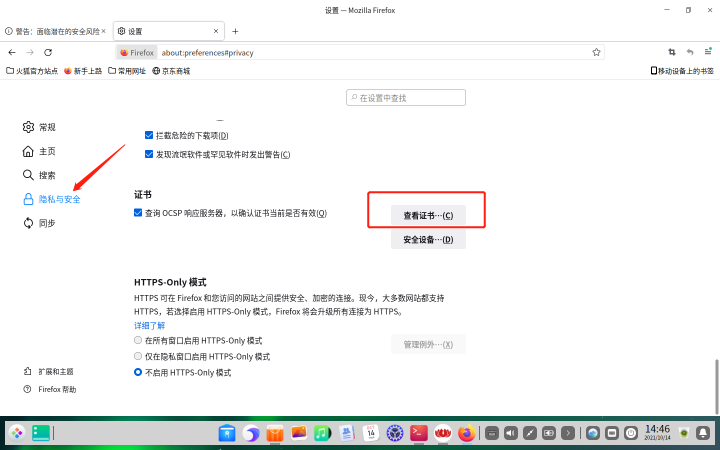Click the green multitasking view dock icon
The image size is (720, 450).
pos(41,433)
